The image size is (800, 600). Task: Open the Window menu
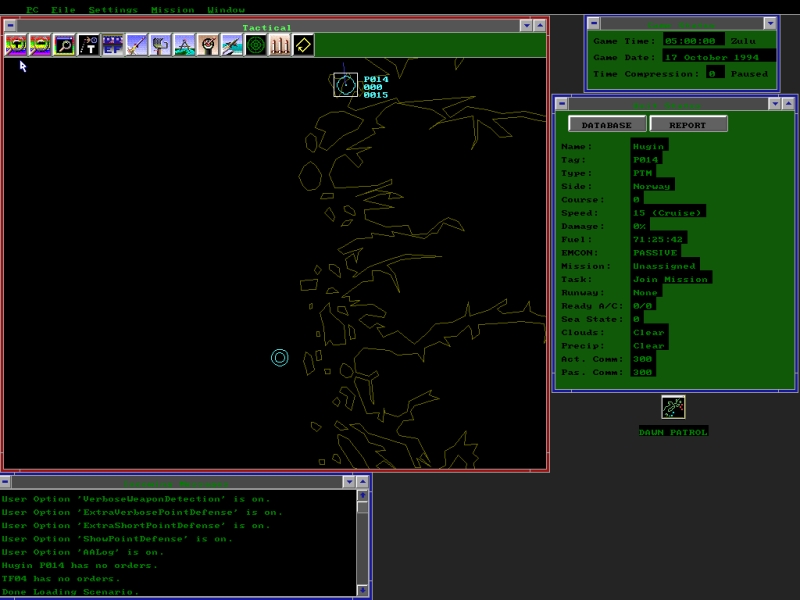point(226,9)
